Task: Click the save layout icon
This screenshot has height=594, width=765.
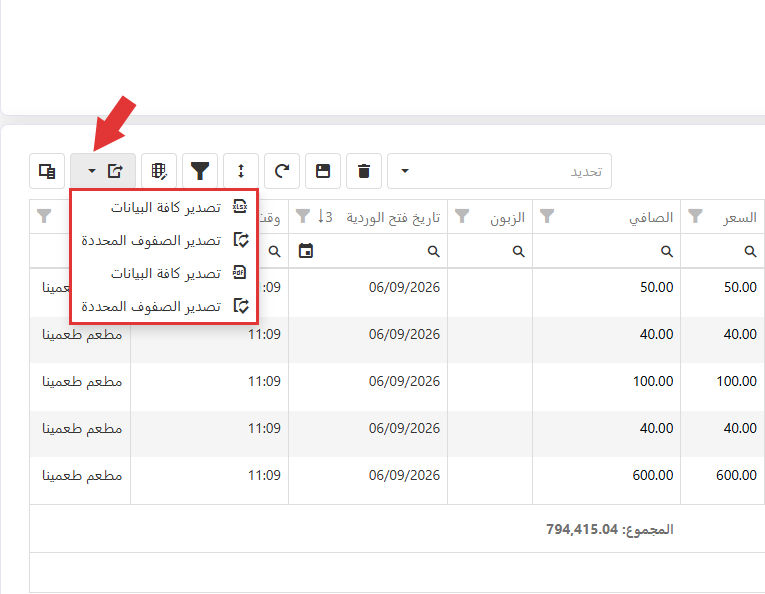Action: click(x=323, y=171)
